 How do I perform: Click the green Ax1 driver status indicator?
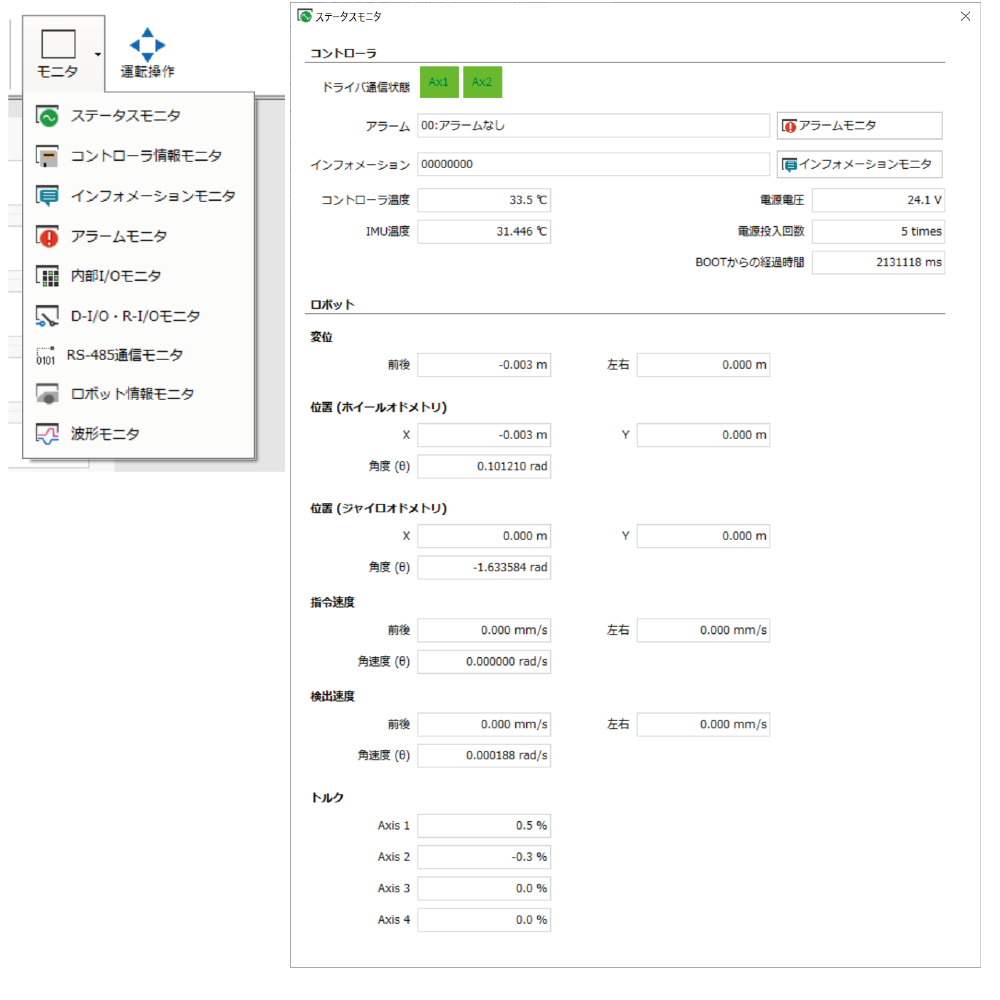pos(438,83)
